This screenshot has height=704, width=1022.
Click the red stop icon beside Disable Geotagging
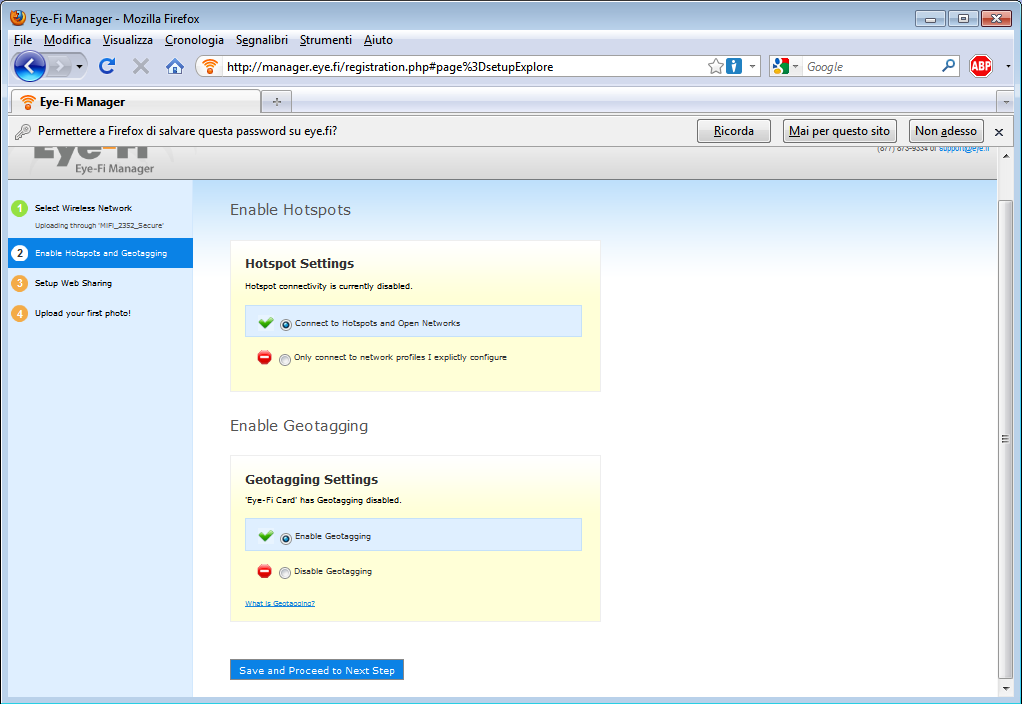(264, 571)
